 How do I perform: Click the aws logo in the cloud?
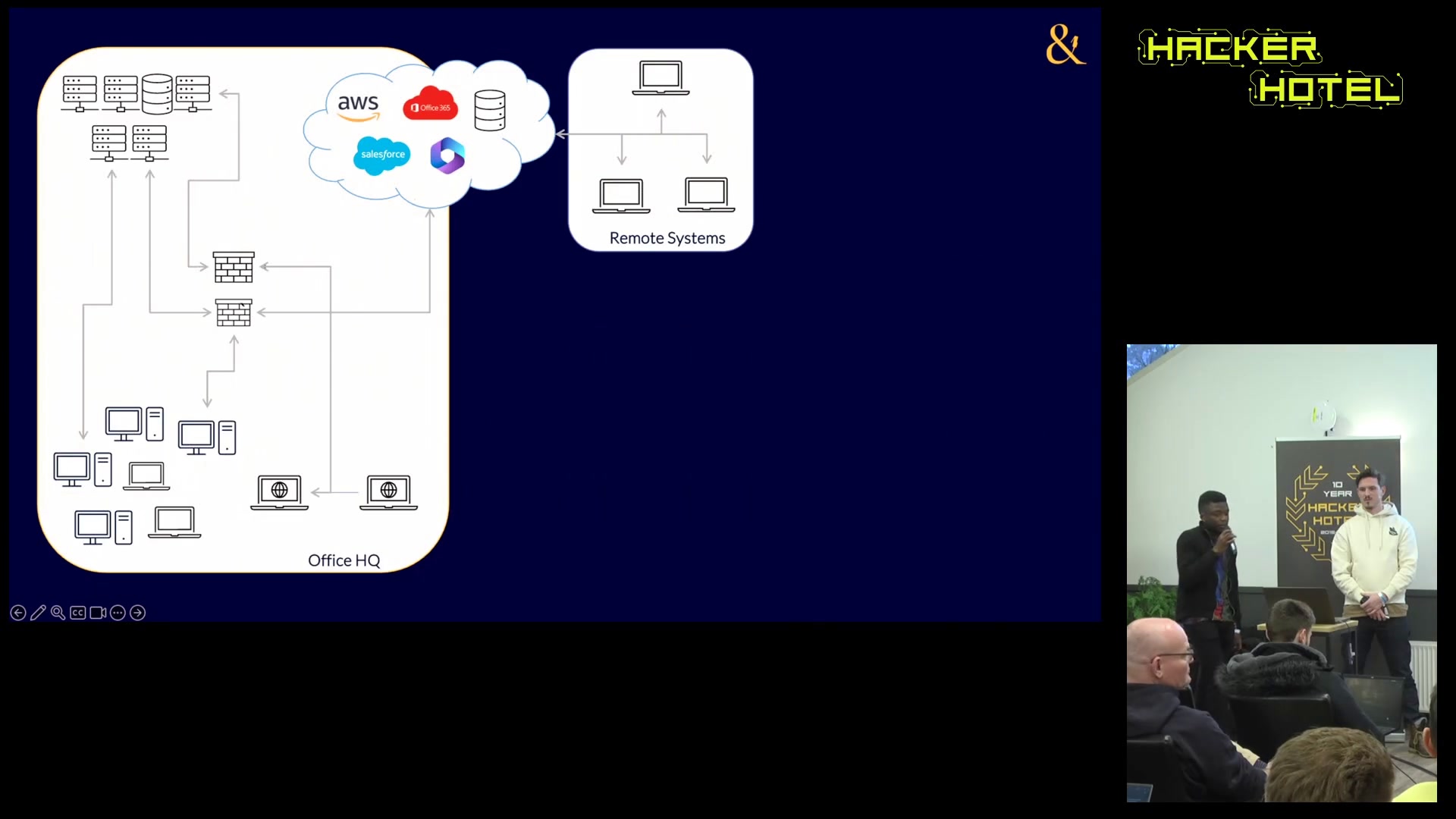(358, 106)
